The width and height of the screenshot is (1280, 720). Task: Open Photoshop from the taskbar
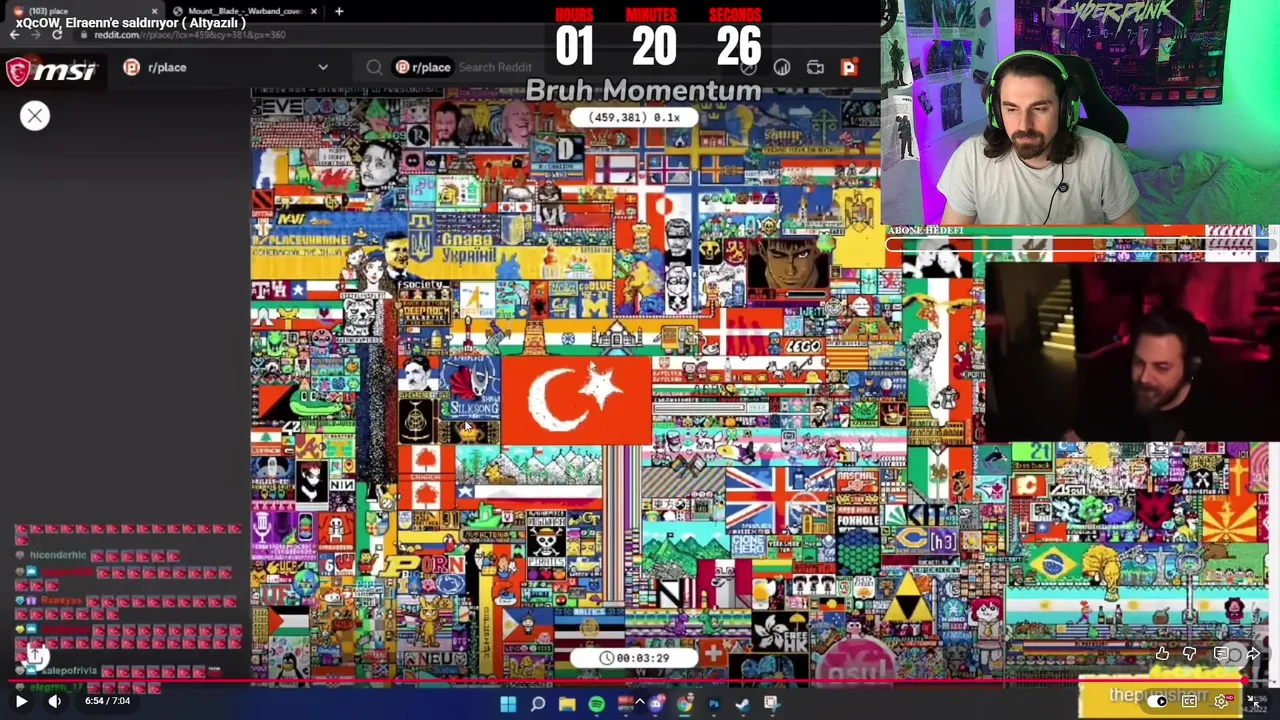(x=714, y=704)
